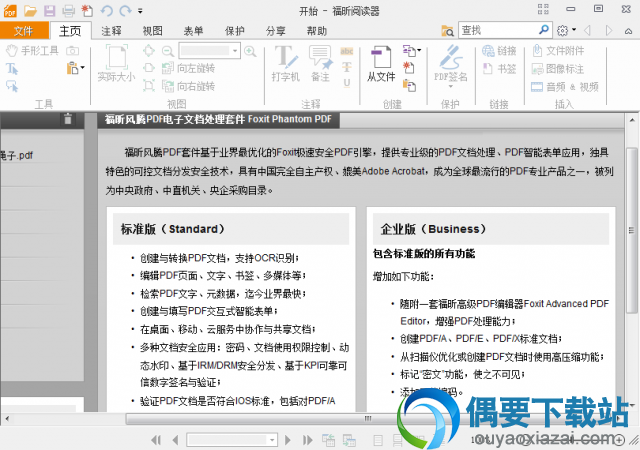Open the folder search icon beside 查找

tap(448, 31)
